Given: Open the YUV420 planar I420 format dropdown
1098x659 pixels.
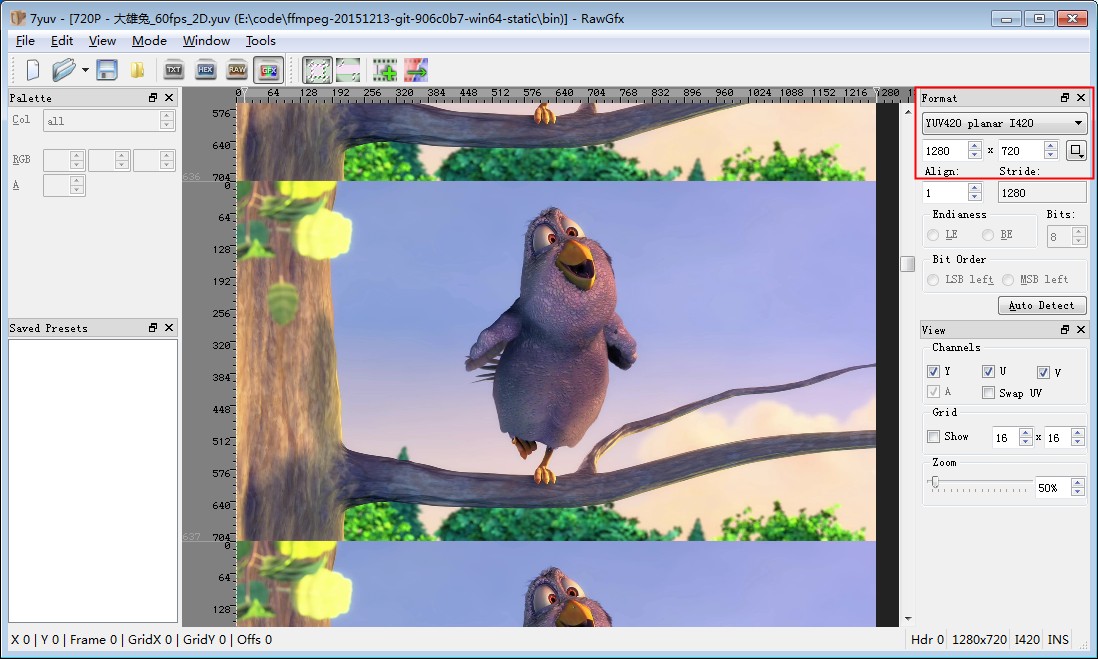Looking at the screenshot, I should (x=1004, y=123).
